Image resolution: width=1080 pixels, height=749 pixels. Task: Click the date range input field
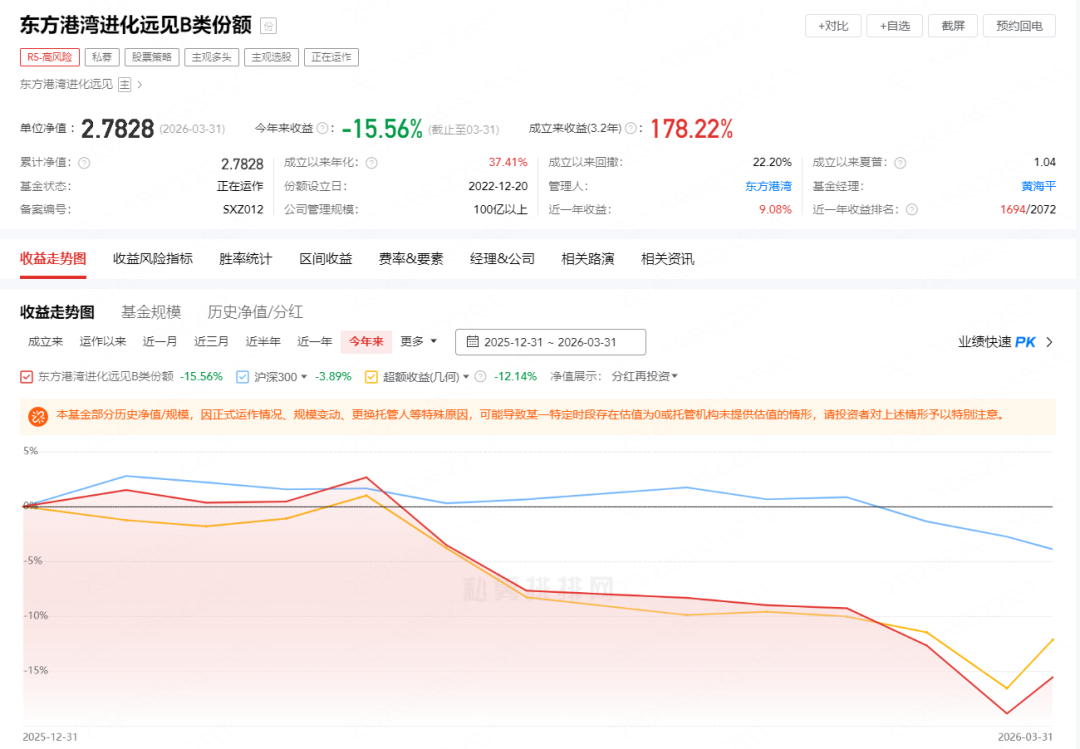[550, 342]
